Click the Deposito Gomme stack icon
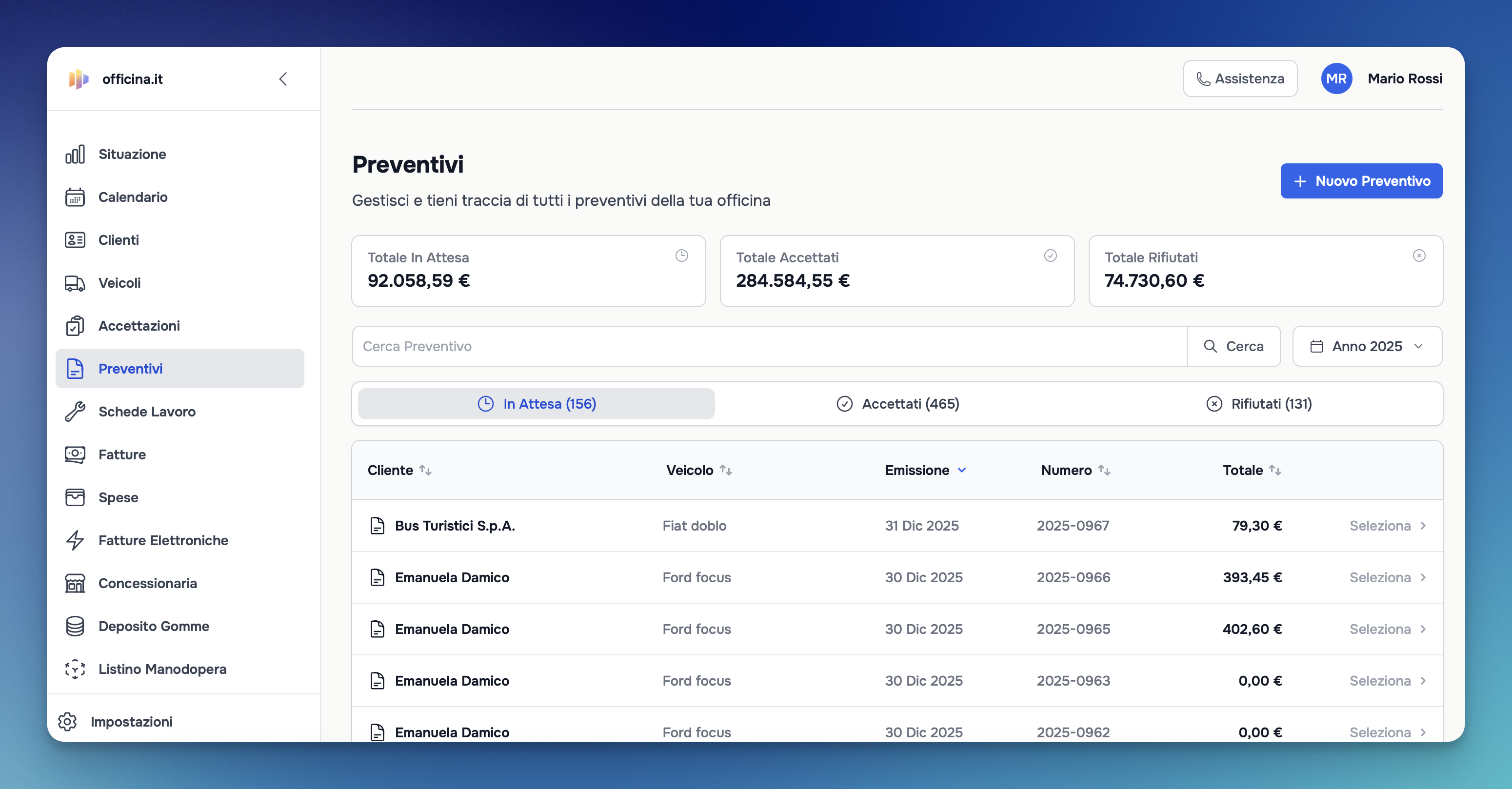1512x789 pixels. (75, 626)
